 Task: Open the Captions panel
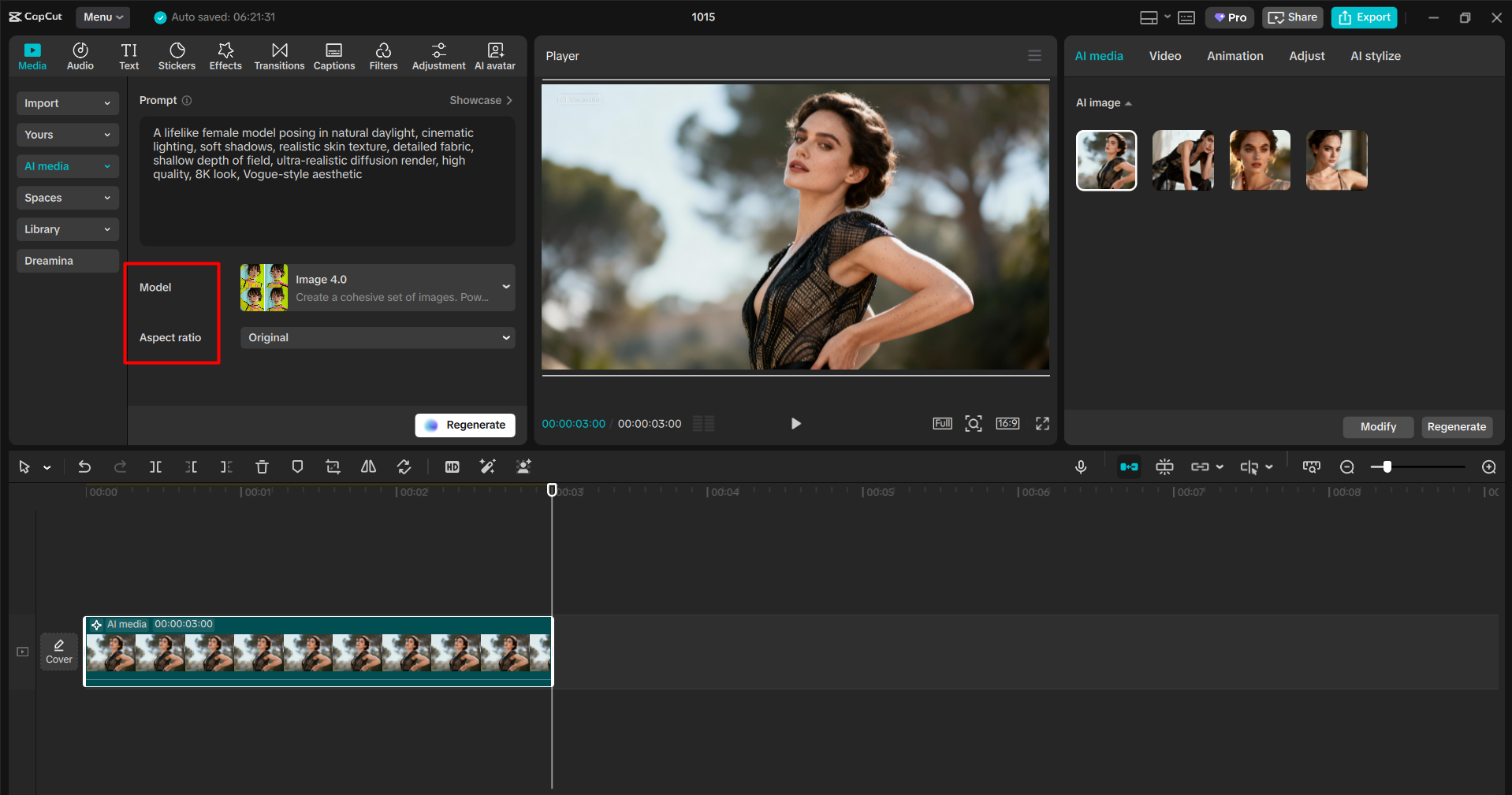coord(333,55)
